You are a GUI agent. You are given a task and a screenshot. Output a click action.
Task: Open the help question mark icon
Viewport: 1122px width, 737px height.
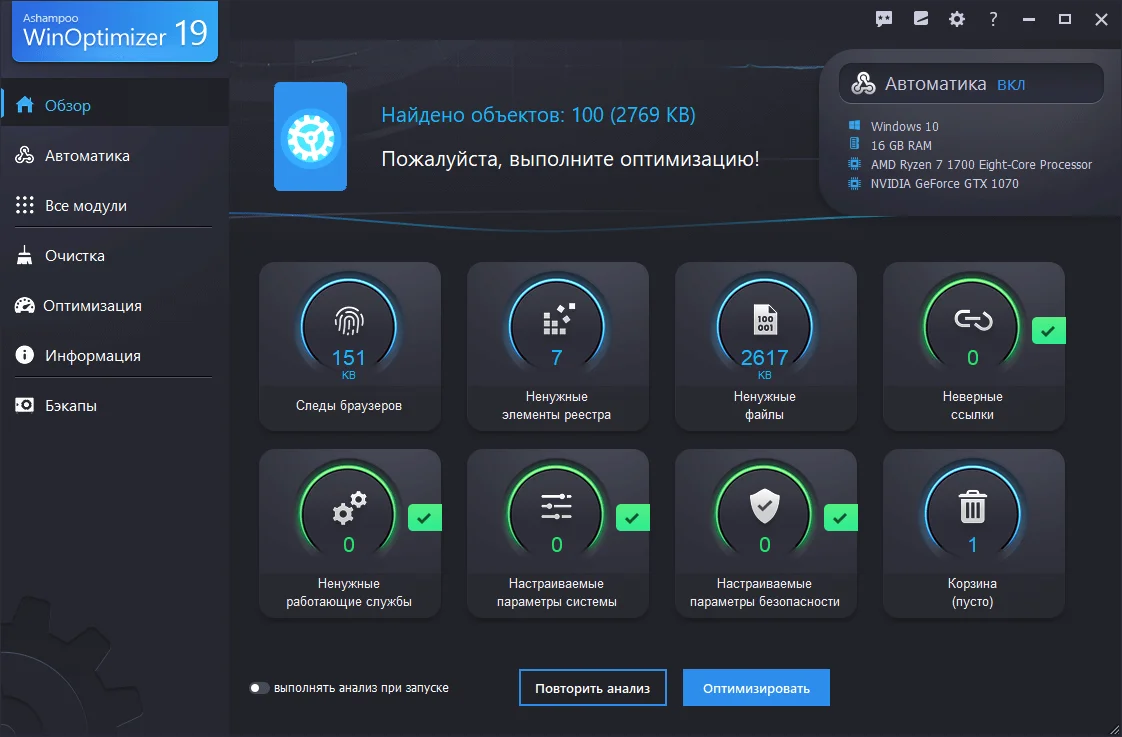click(992, 18)
